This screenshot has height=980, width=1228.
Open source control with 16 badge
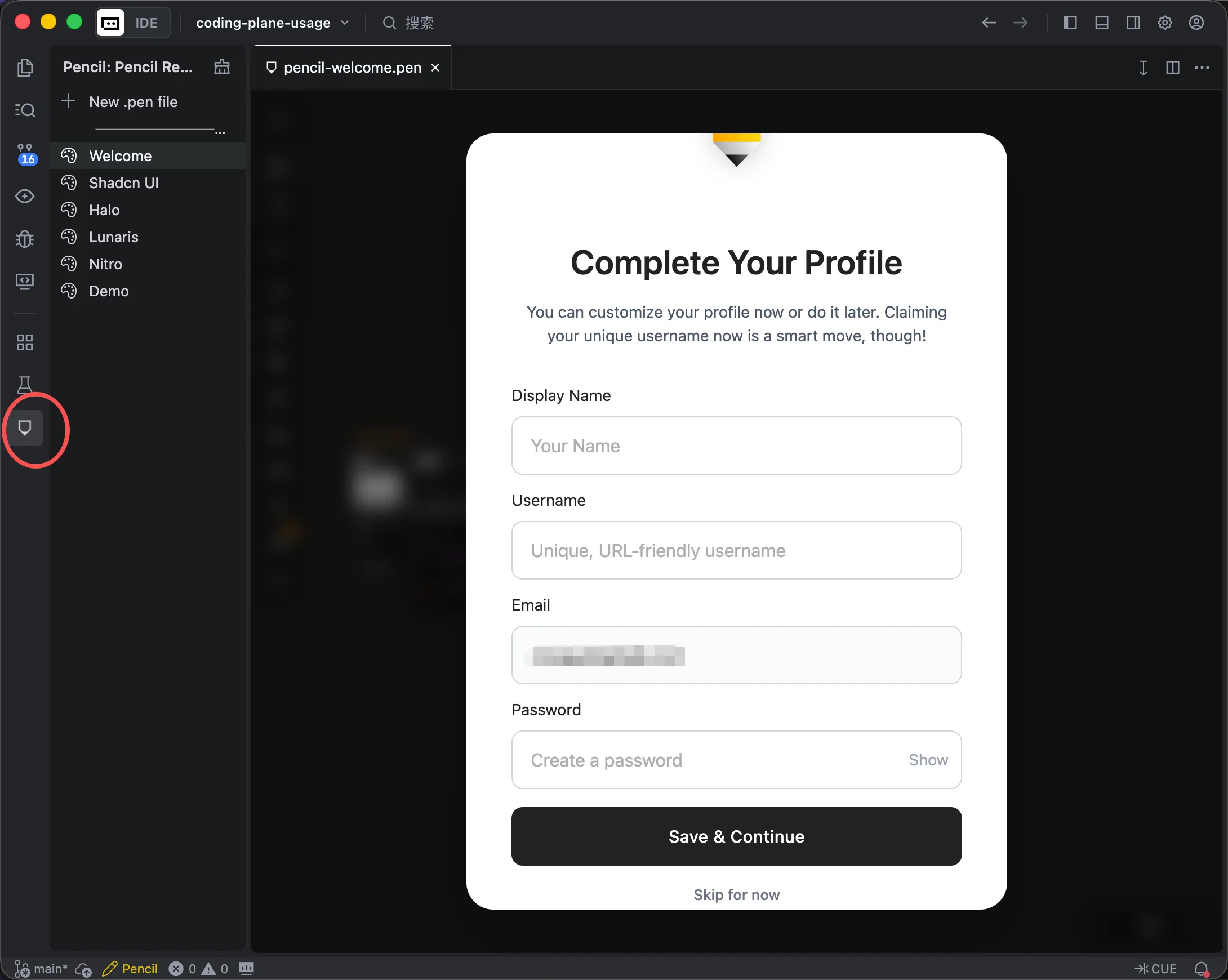click(x=24, y=154)
